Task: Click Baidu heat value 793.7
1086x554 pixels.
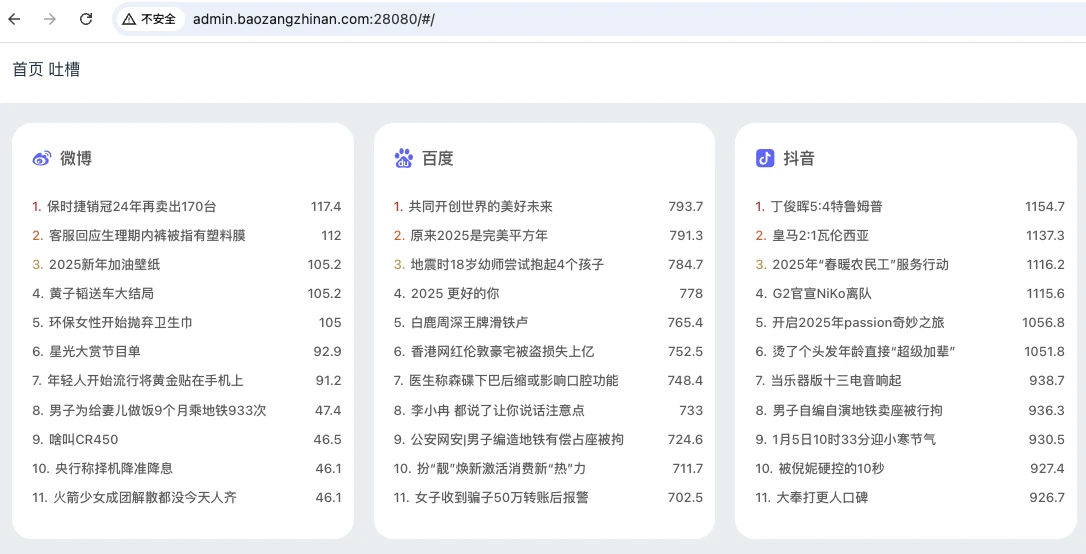Action: click(686, 206)
